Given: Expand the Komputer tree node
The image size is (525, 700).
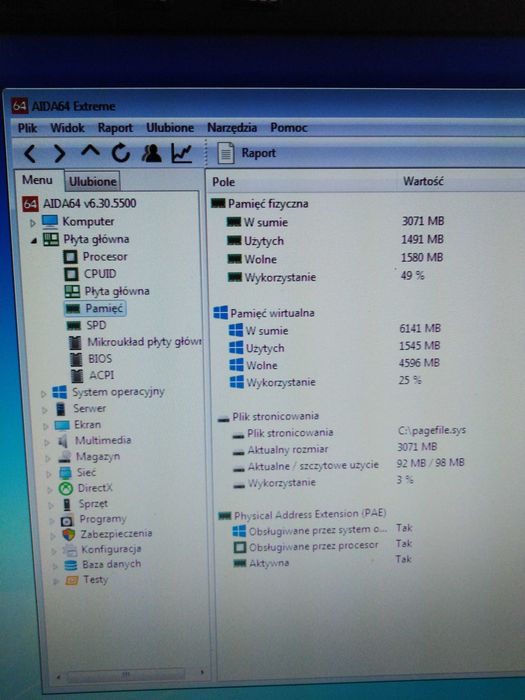Looking at the screenshot, I should pos(33,222).
